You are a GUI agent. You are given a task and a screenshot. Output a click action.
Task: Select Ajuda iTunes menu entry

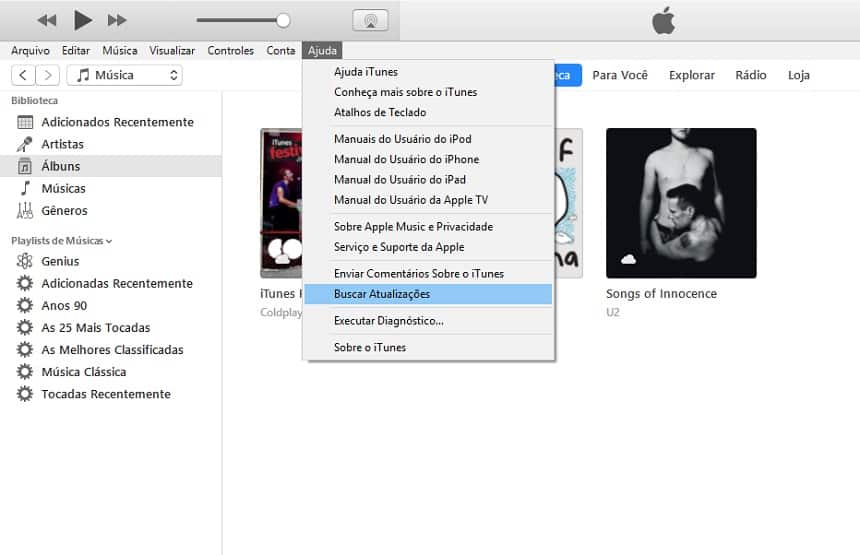(428, 72)
